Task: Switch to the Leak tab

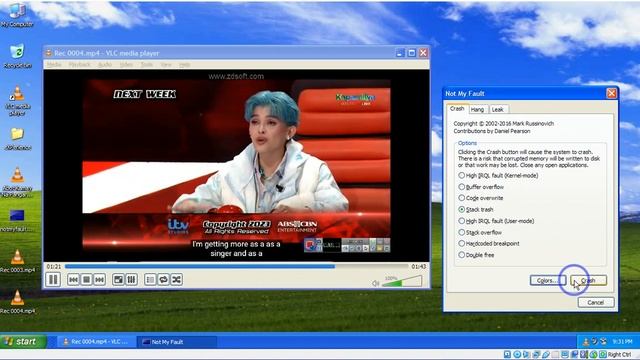Action: [x=497, y=109]
